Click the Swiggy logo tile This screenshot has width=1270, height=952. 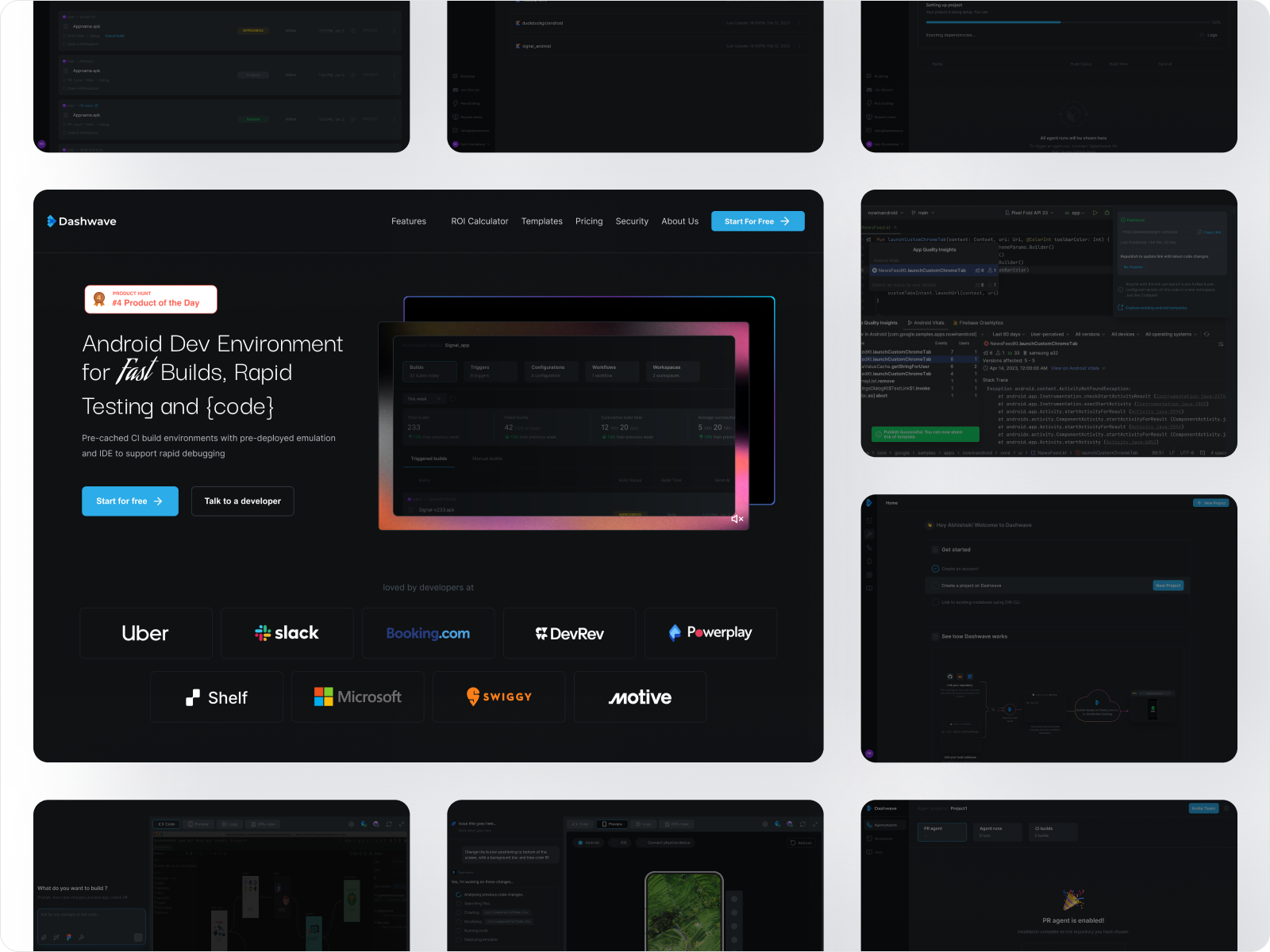(x=498, y=697)
